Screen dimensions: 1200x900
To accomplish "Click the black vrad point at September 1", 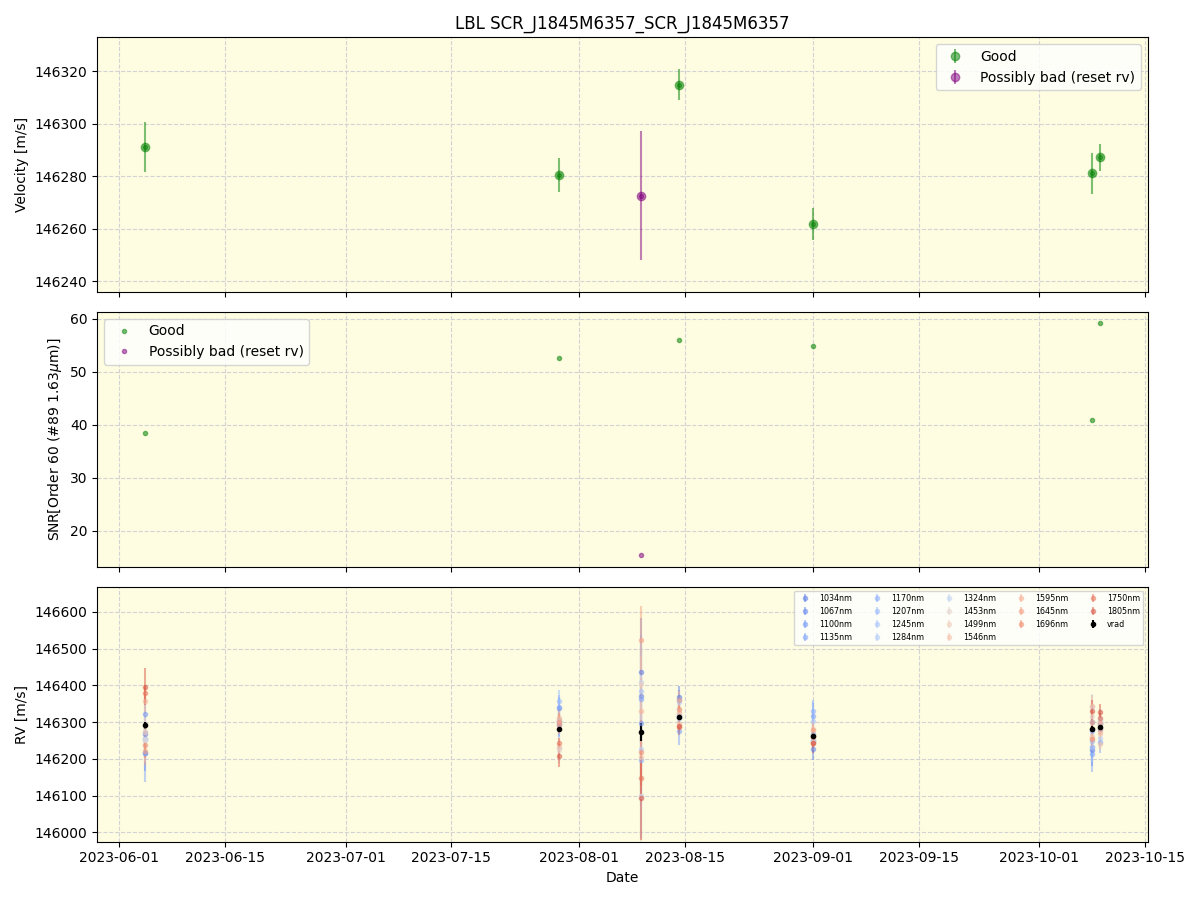I will [x=813, y=736].
